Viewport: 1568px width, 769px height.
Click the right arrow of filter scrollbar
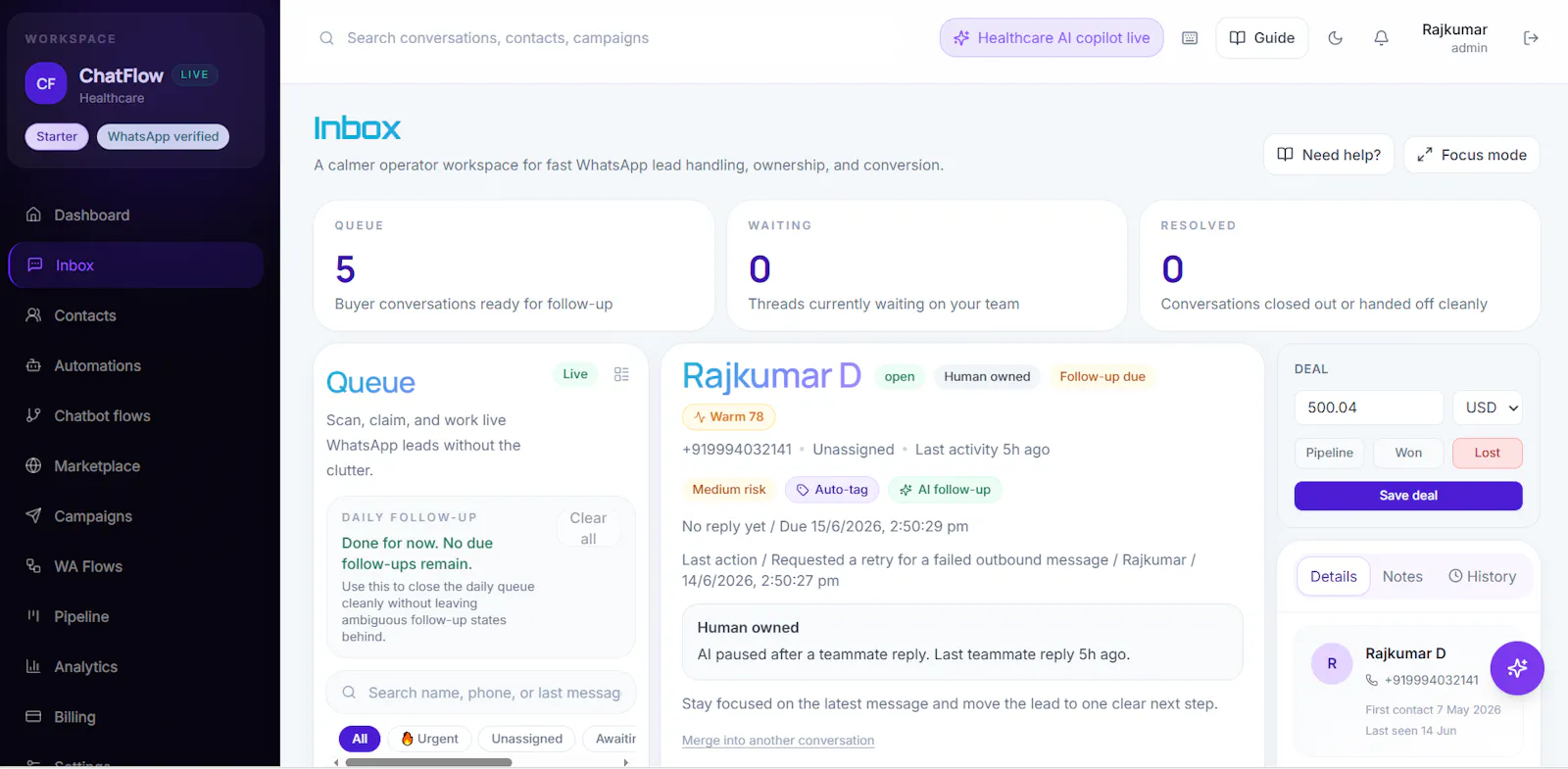click(x=626, y=762)
